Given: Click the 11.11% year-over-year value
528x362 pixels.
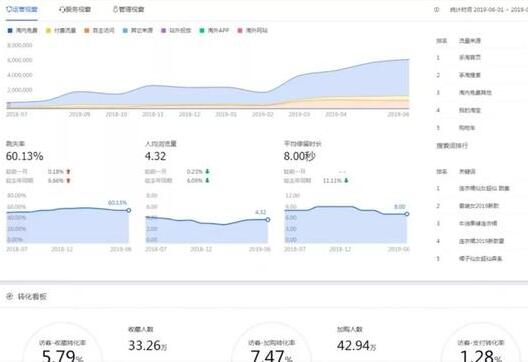Looking at the screenshot, I should (333, 180).
